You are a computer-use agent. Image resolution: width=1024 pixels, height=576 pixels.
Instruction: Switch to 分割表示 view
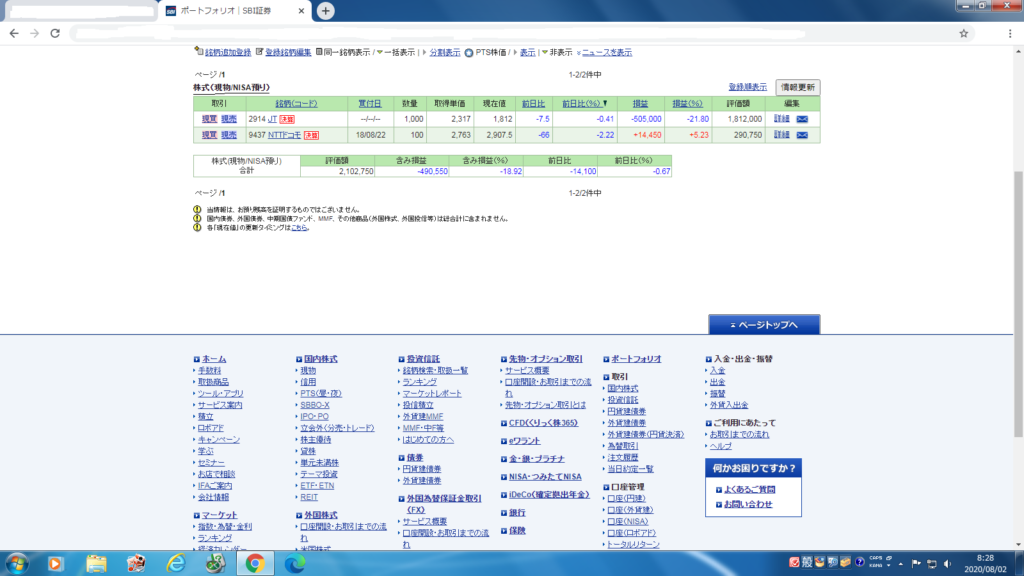coord(445,52)
